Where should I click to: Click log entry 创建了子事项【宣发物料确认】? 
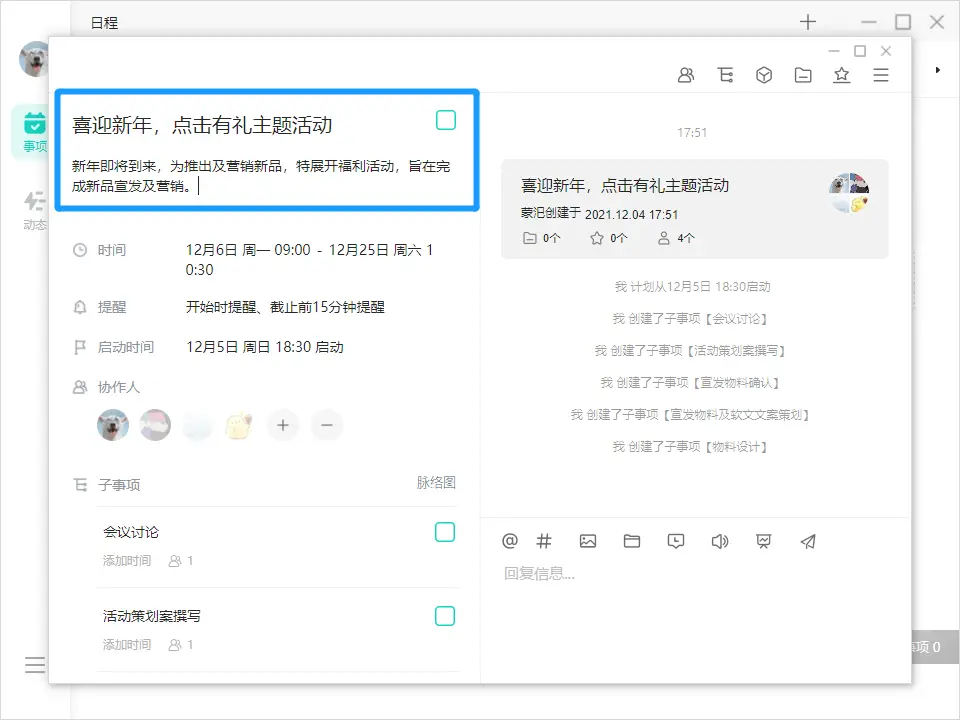coord(690,383)
